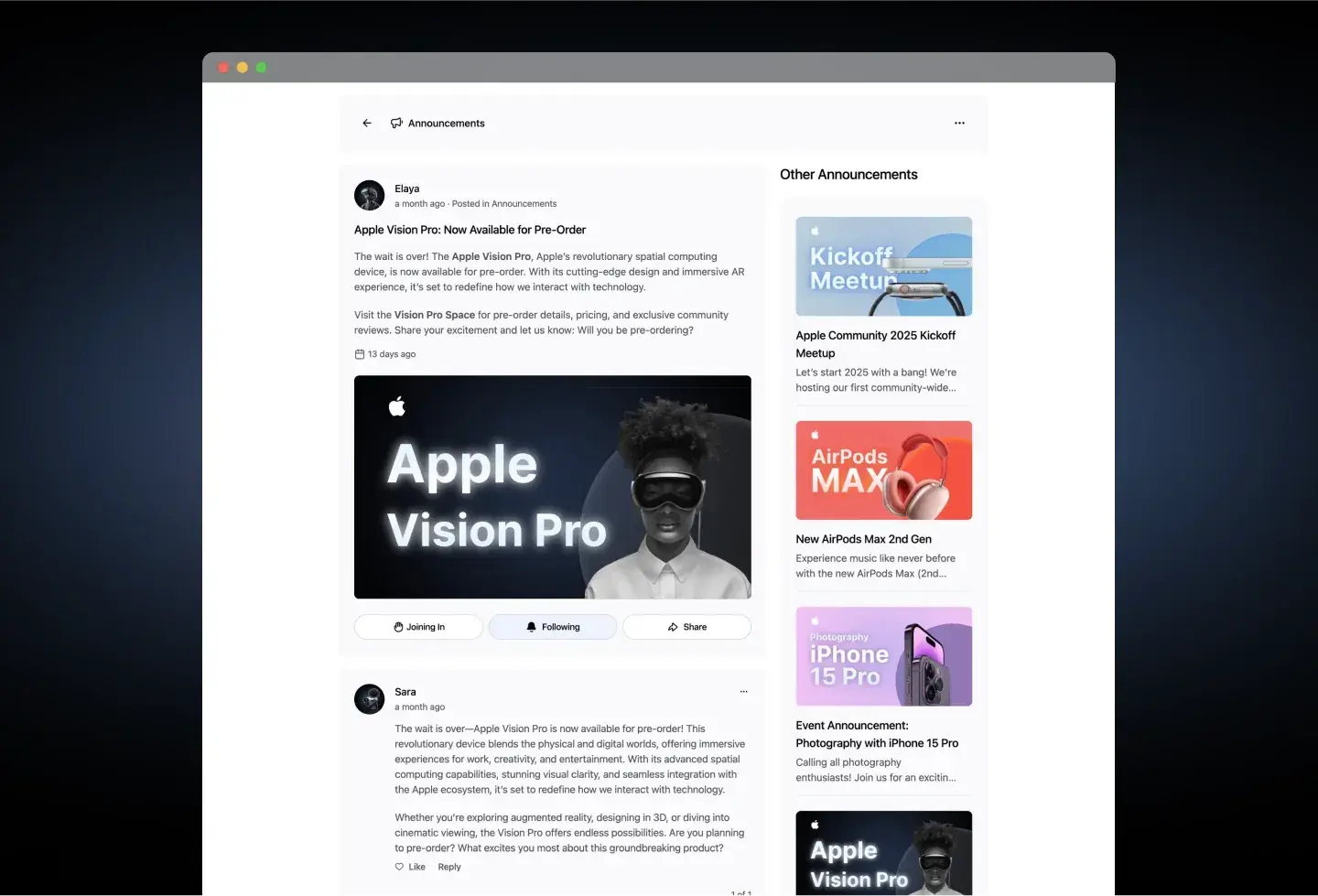
Task: Click Posted in Announcements text
Action: click(x=504, y=204)
